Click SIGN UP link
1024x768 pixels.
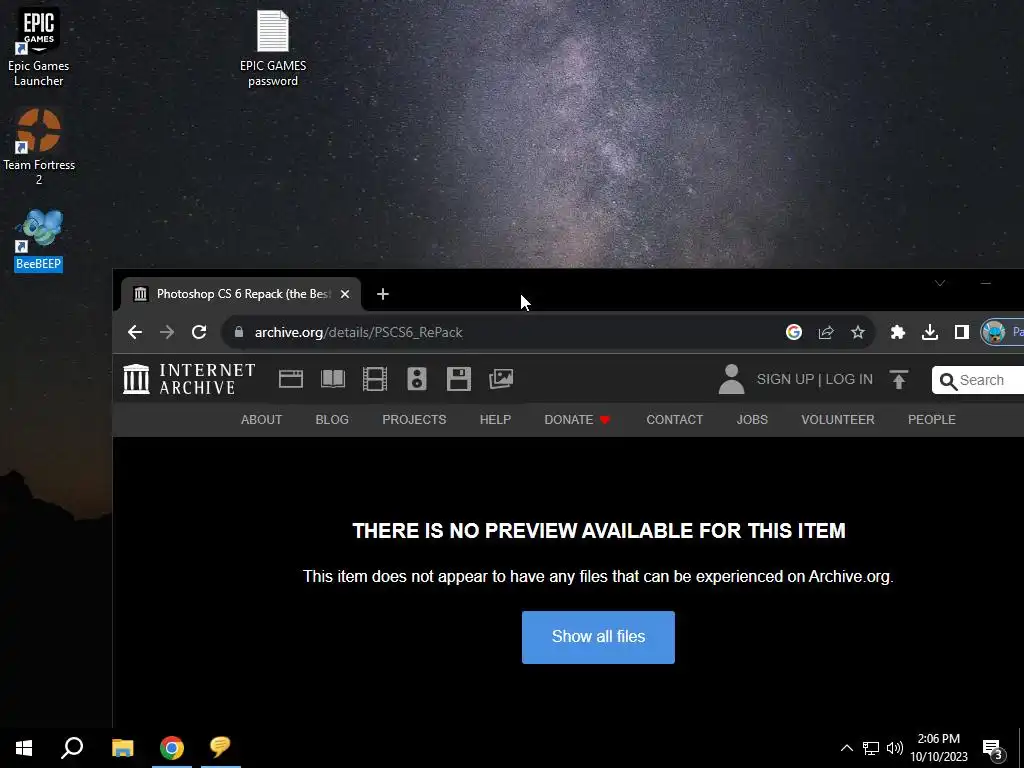click(x=785, y=379)
